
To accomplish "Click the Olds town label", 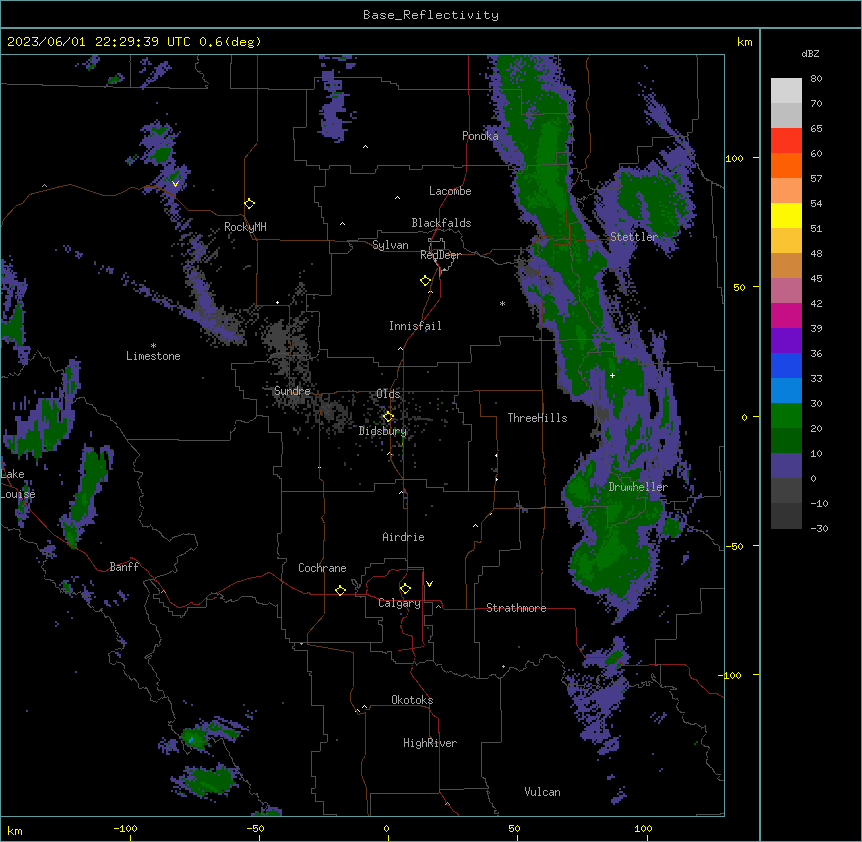I will (x=388, y=394).
